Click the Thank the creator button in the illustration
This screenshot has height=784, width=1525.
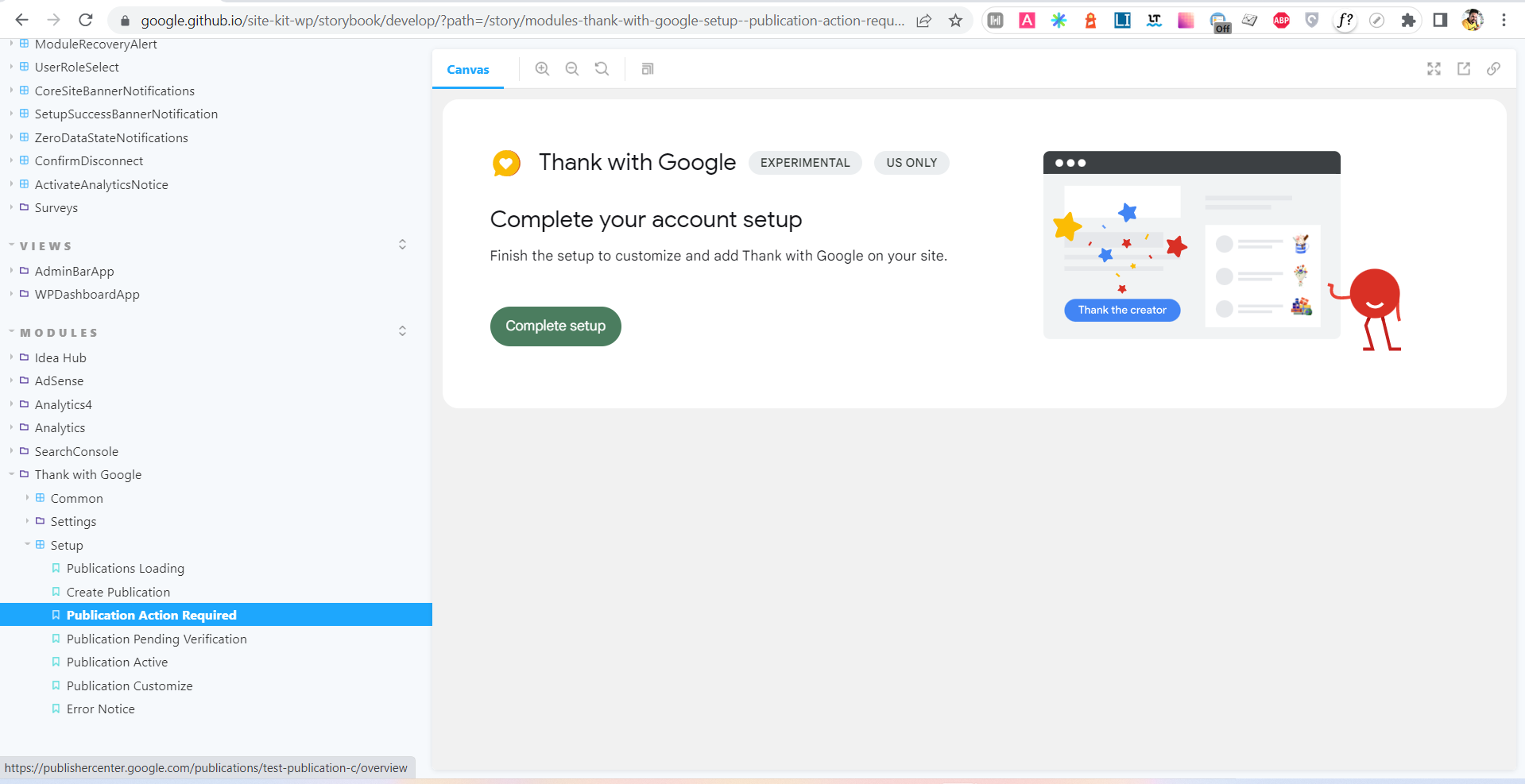click(x=1122, y=310)
